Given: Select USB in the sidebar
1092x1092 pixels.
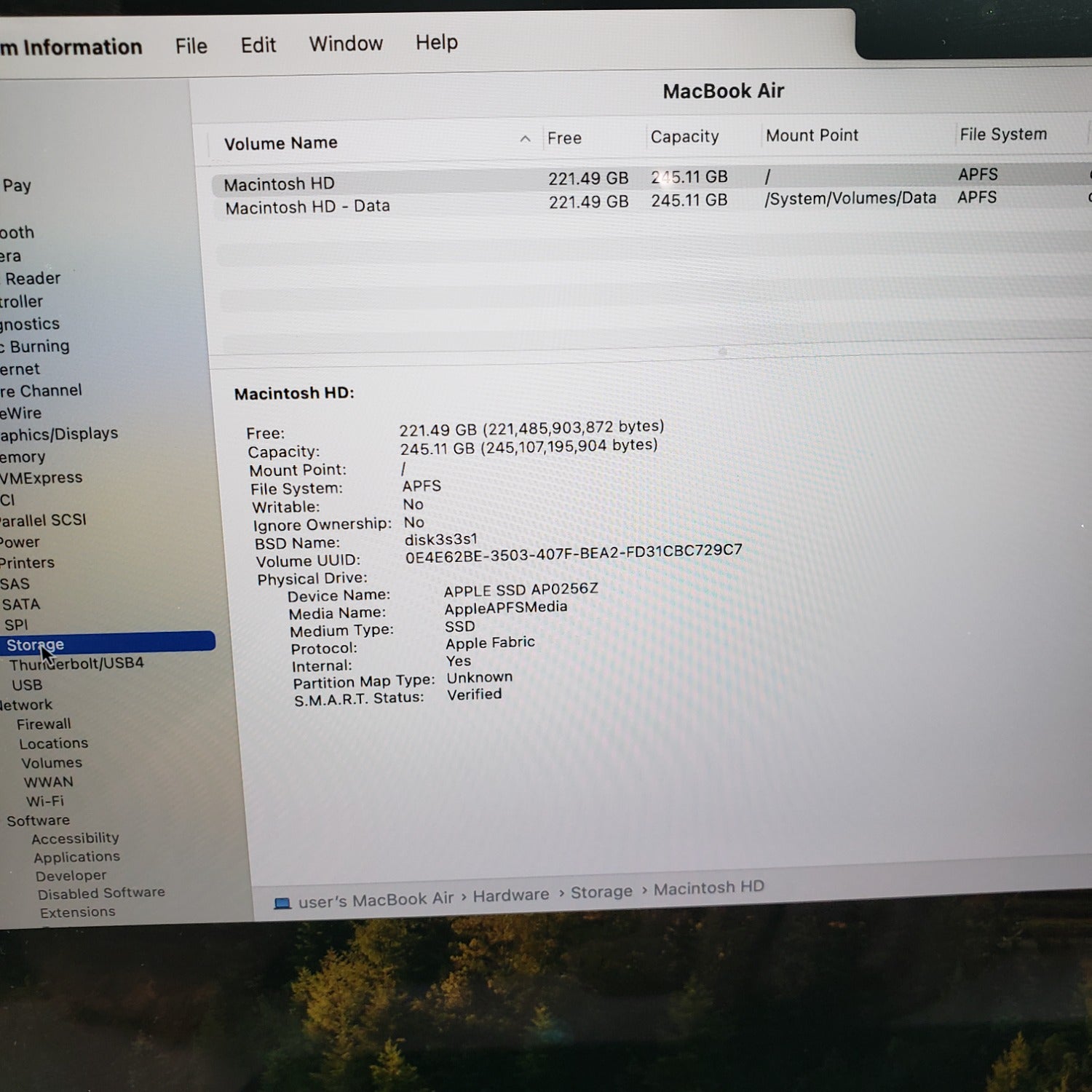Looking at the screenshot, I should point(27,685).
